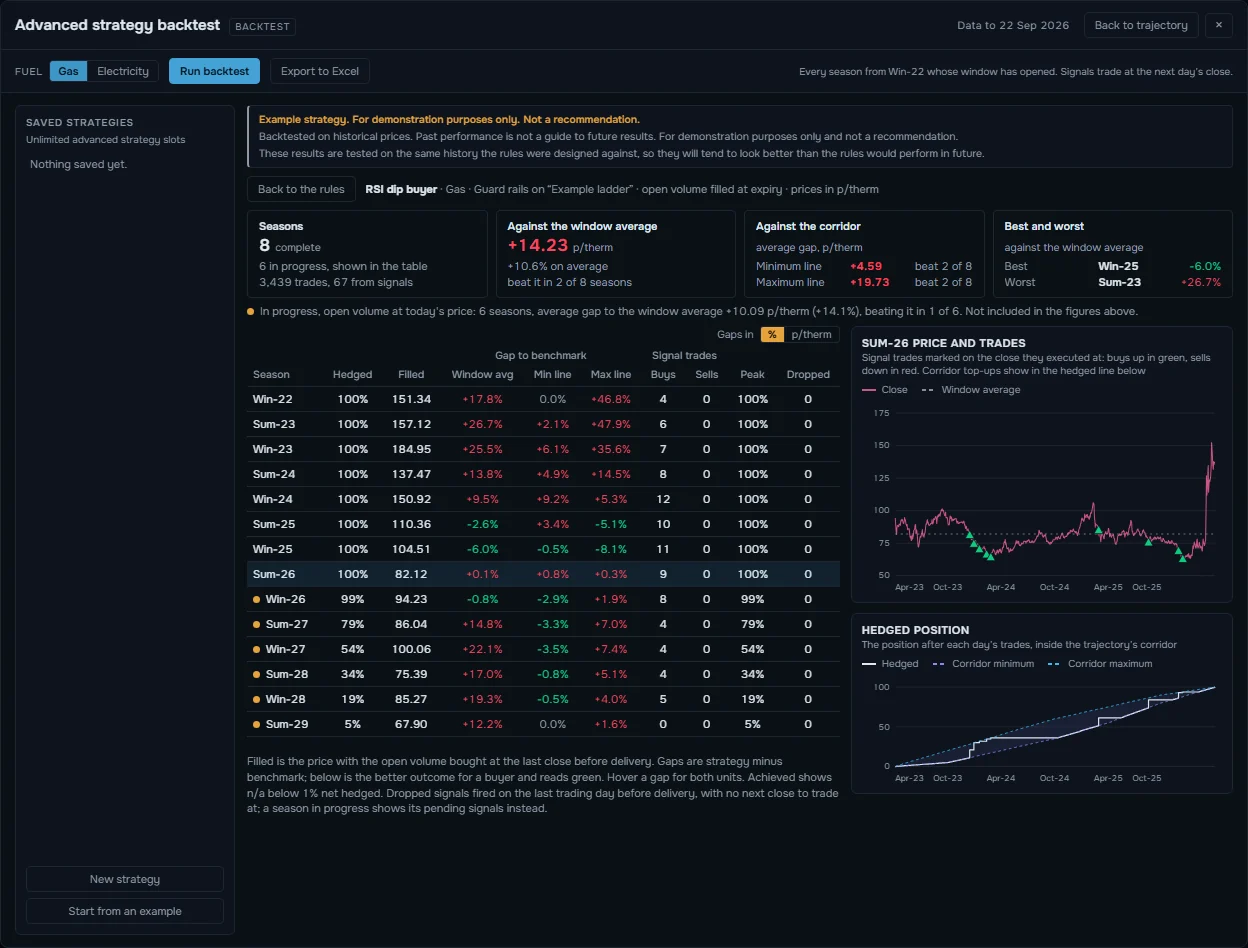Select the Win-23 season row
The height and width of the screenshot is (948, 1248).
pos(543,449)
